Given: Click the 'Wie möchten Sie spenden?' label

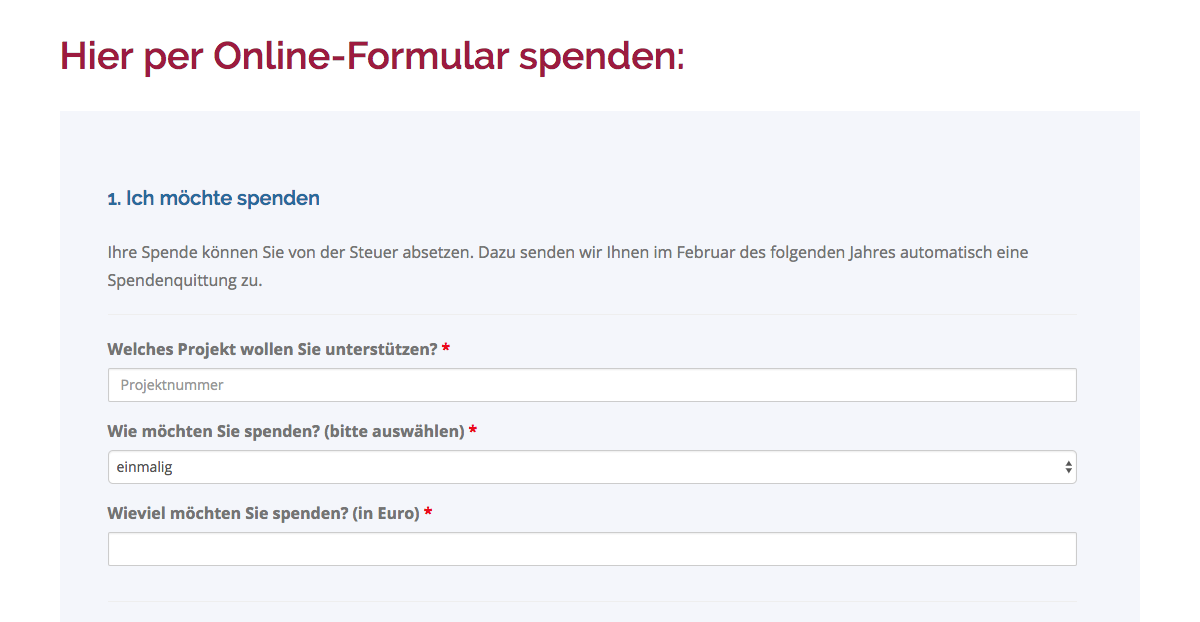Looking at the screenshot, I should click(x=213, y=431).
